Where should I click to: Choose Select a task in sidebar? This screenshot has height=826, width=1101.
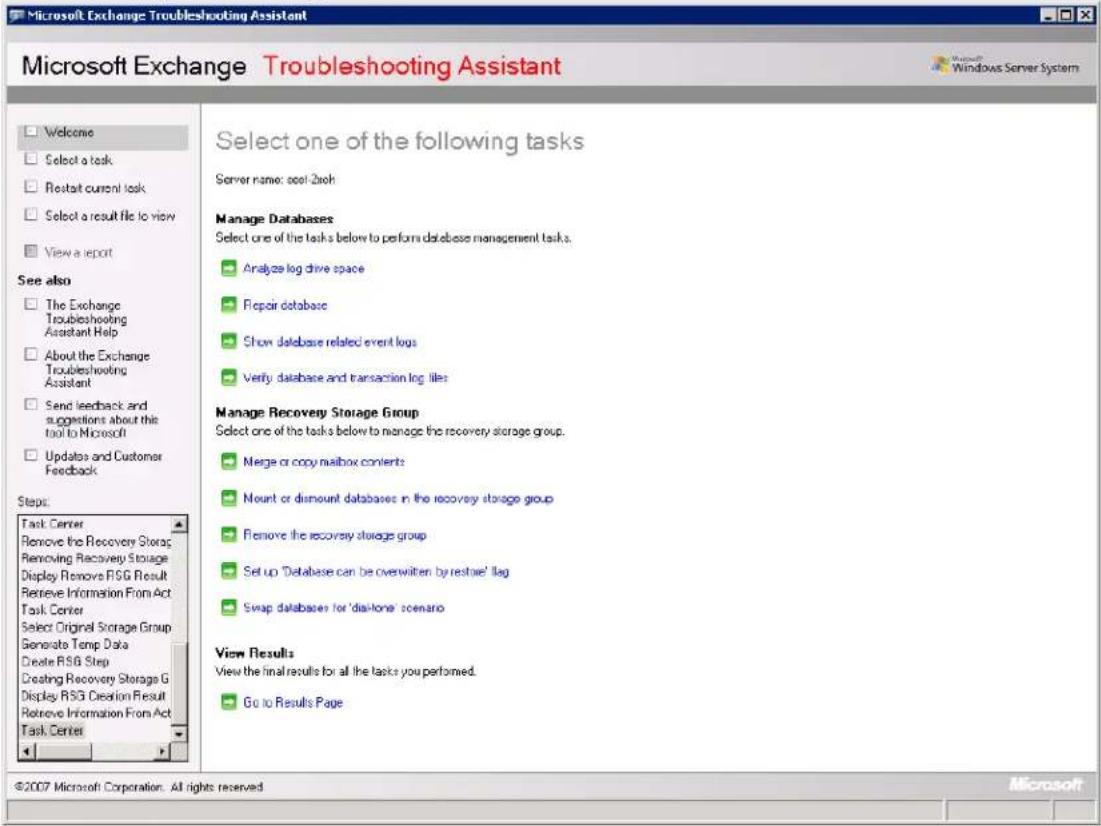click(x=79, y=160)
